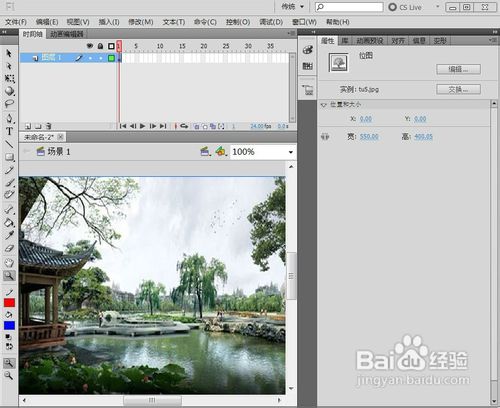
Task: Select the Deco tool
Action: click(x=9, y=195)
